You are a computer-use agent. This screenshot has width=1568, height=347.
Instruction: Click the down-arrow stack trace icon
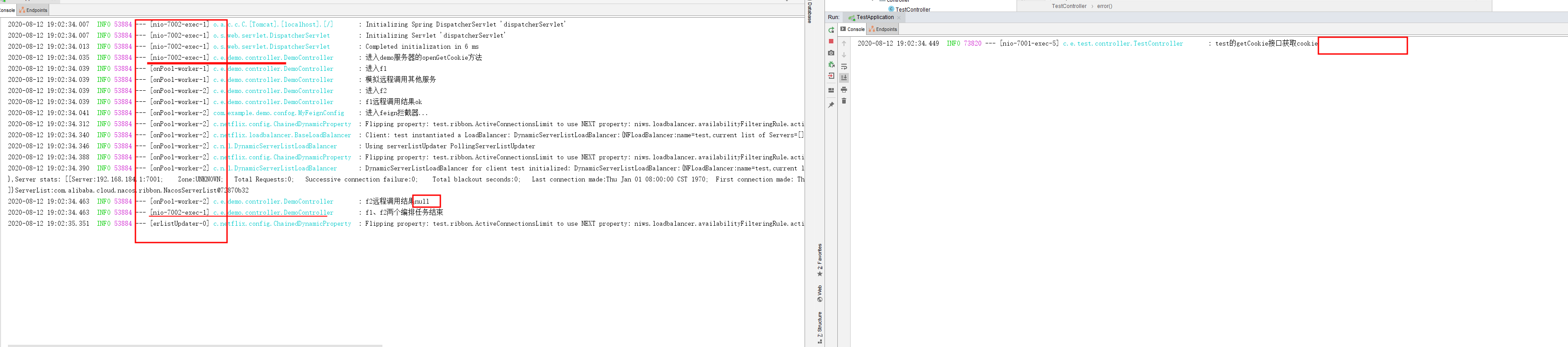pyautogui.click(x=844, y=55)
